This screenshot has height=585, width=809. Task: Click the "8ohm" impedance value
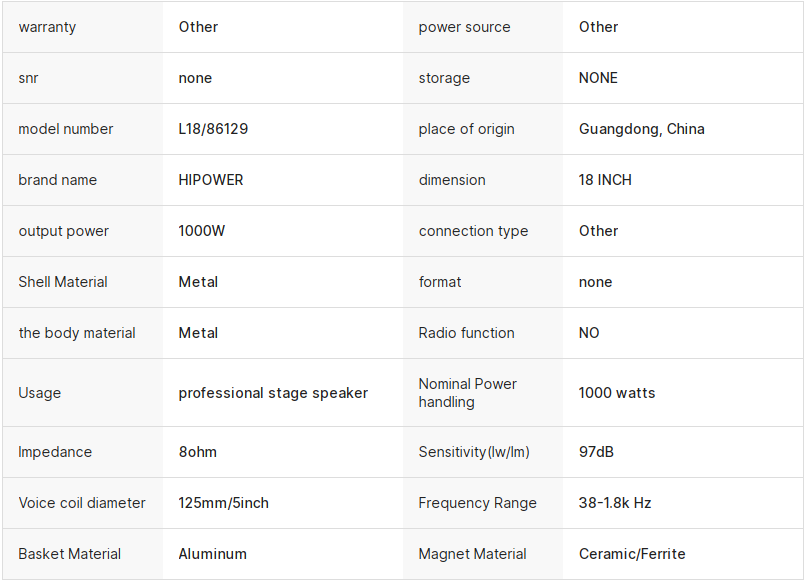(198, 452)
